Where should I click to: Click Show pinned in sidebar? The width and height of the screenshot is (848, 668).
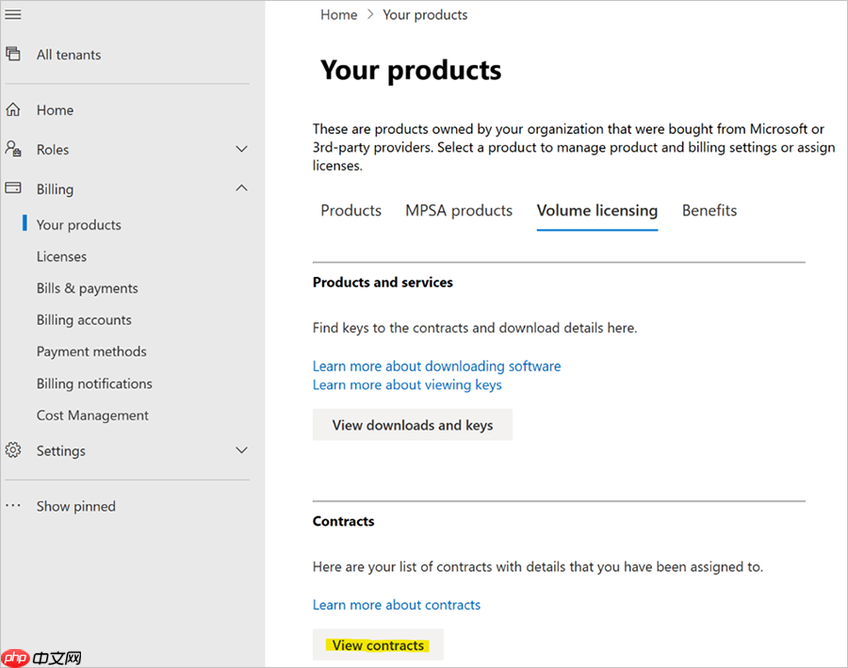coord(76,506)
